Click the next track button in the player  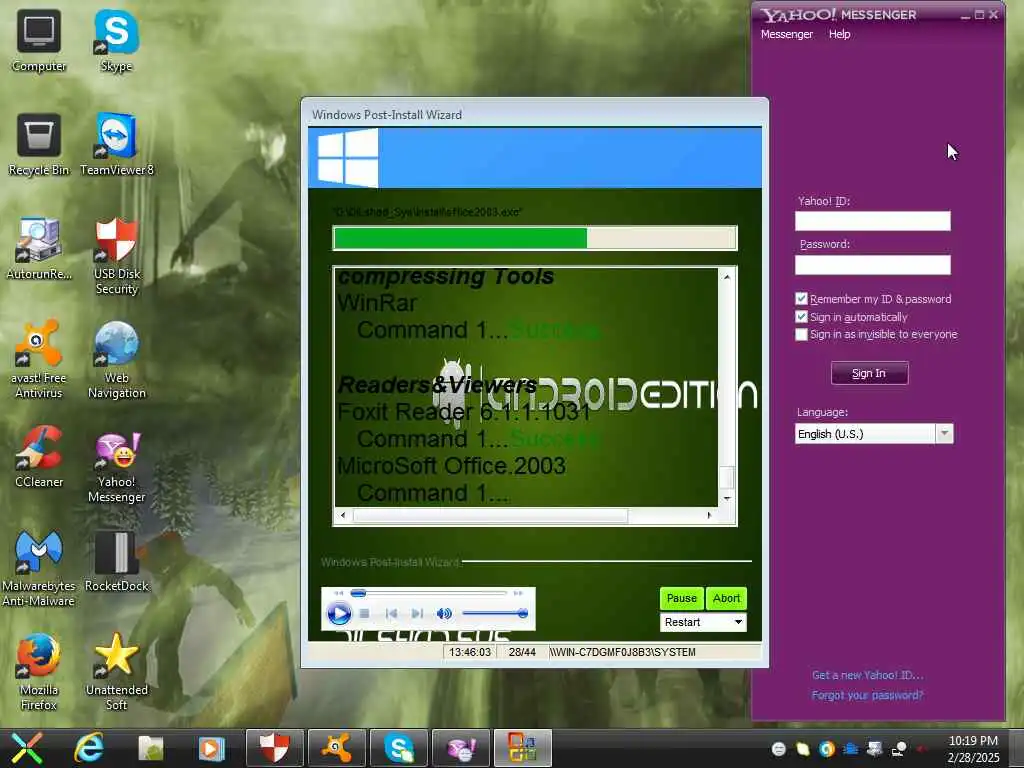pyautogui.click(x=417, y=613)
